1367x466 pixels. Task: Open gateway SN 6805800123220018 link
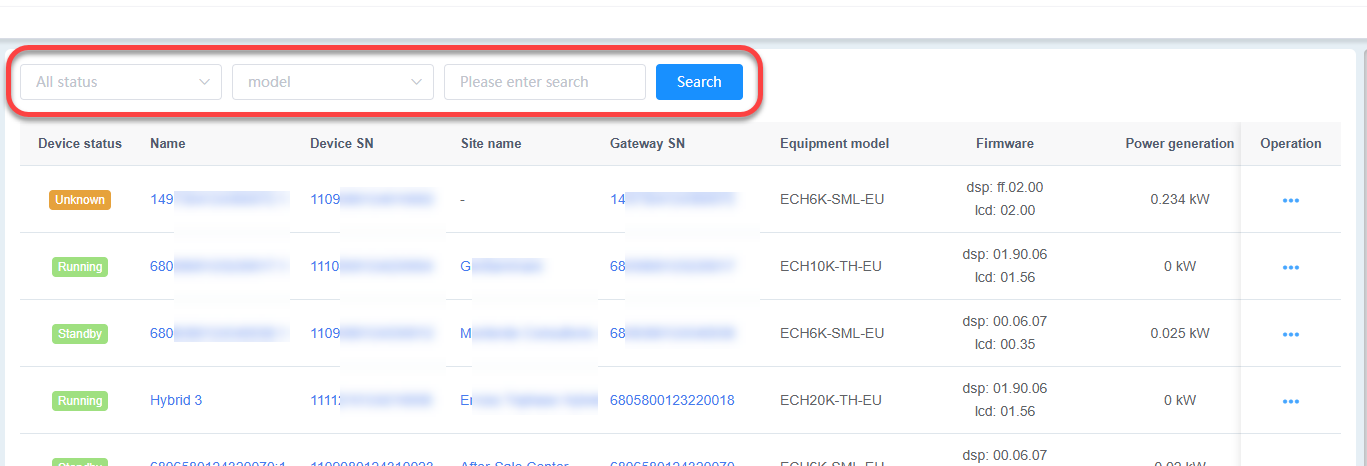[x=672, y=400]
